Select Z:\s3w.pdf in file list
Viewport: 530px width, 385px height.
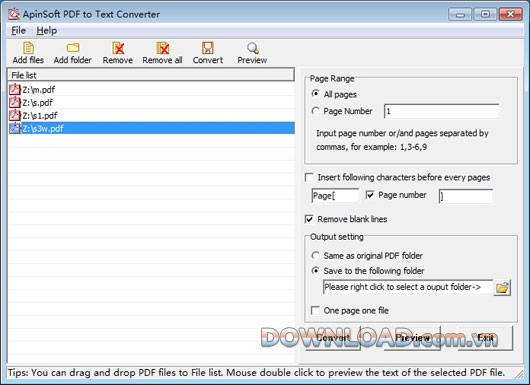[151, 128]
